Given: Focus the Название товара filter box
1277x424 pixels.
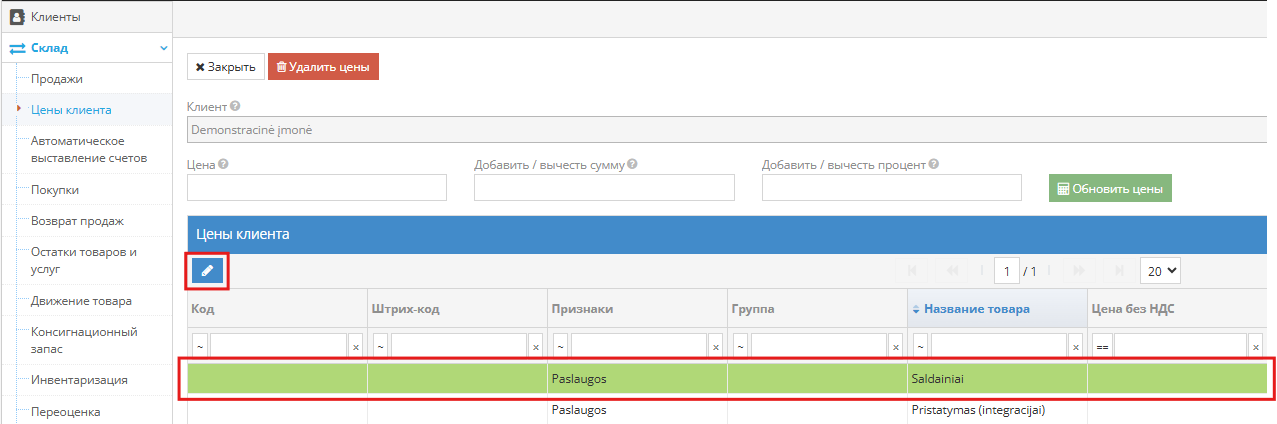Looking at the screenshot, I should tap(999, 346).
